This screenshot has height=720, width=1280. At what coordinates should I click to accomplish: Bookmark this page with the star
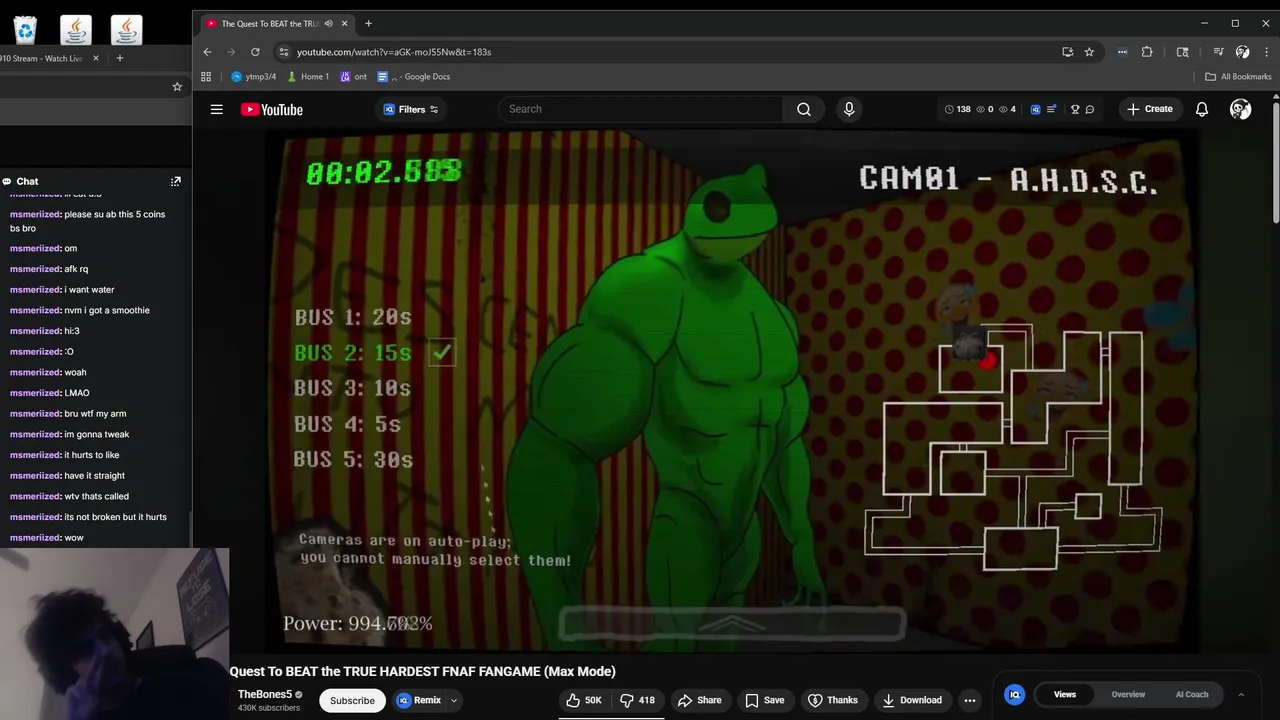pos(1089,52)
